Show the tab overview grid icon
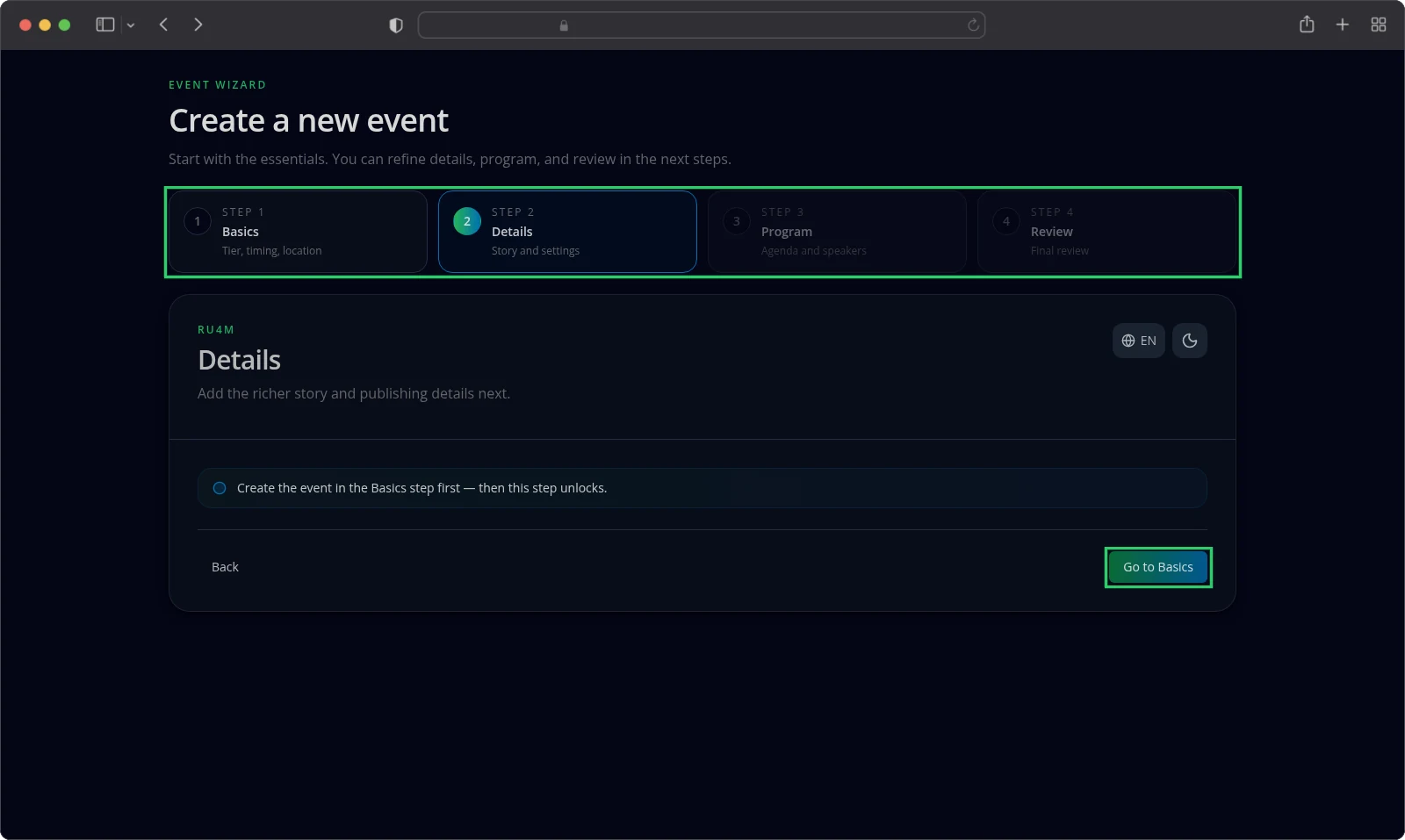Viewport: 1405px width, 840px height. [1379, 25]
